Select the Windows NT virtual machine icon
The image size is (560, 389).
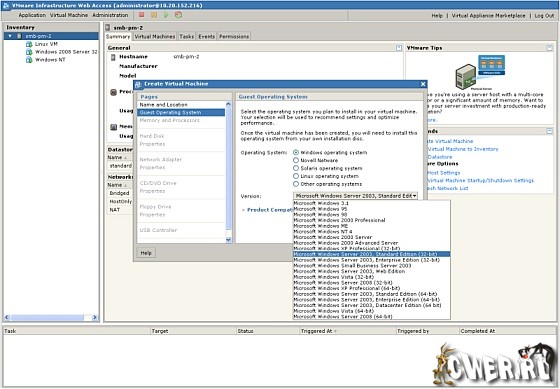click(29, 60)
